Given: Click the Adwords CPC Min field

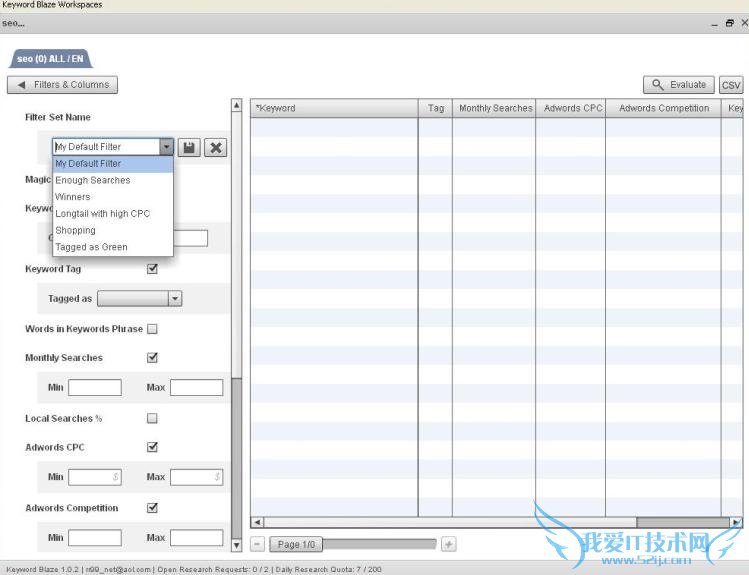Looking at the screenshot, I should pyautogui.click(x=95, y=477).
